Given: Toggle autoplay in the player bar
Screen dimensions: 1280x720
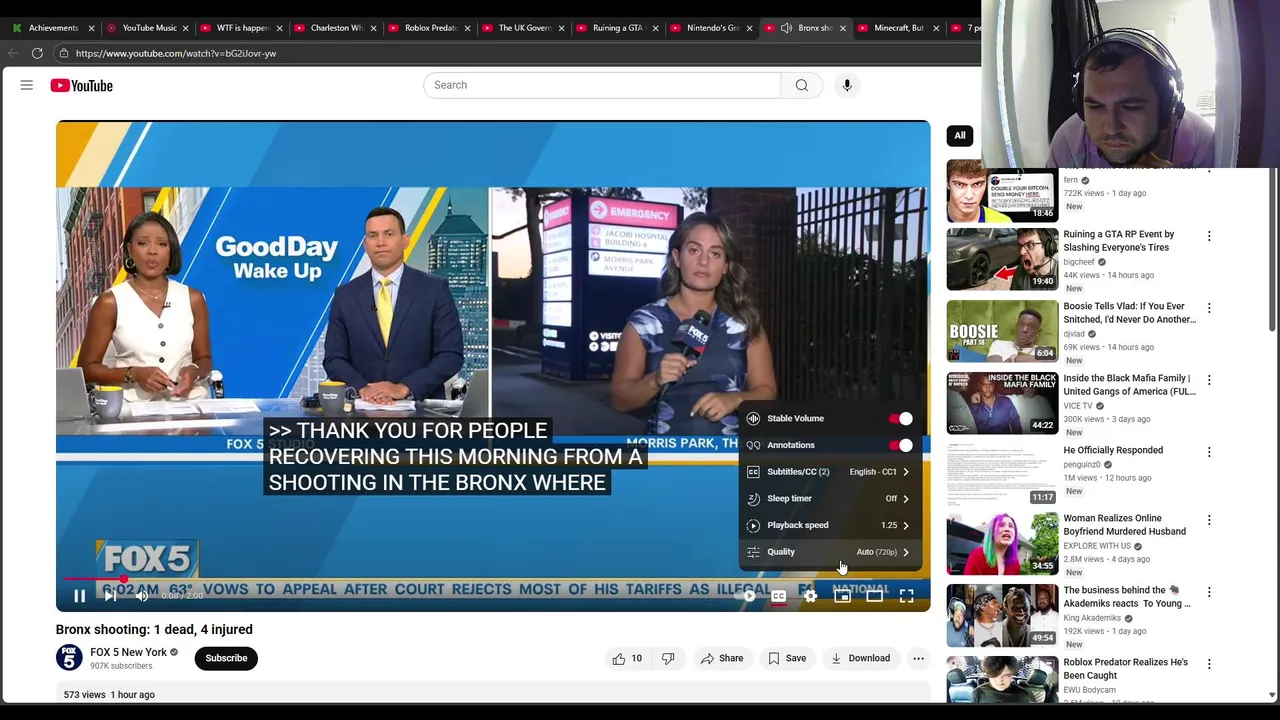Looking at the screenshot, I should 747,596.
